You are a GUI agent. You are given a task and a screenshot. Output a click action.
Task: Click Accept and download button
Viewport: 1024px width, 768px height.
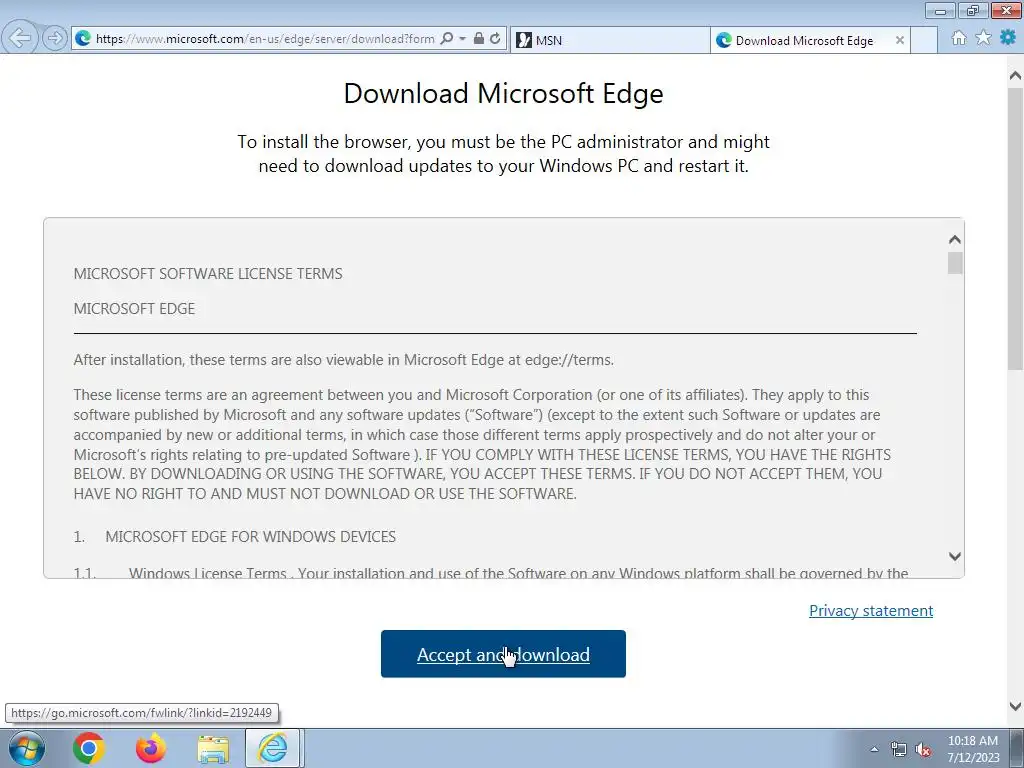(x=503, y=654)
